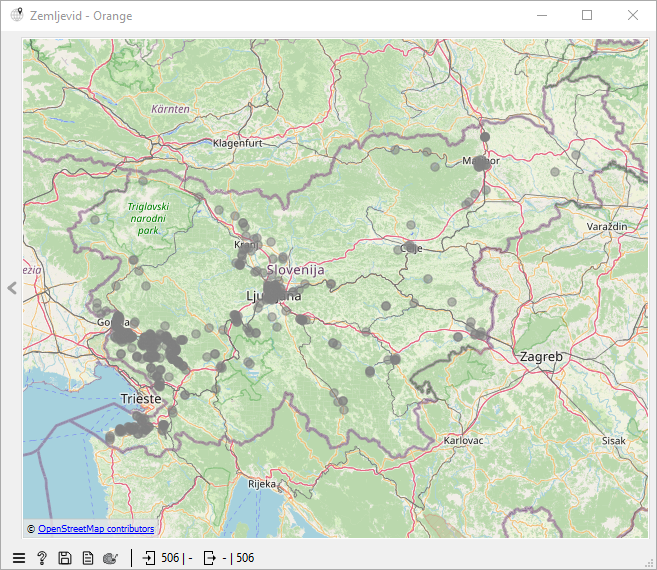657x570 pixels.
Task: Click the input data arrow icon
Action: [x=149, y=558]
